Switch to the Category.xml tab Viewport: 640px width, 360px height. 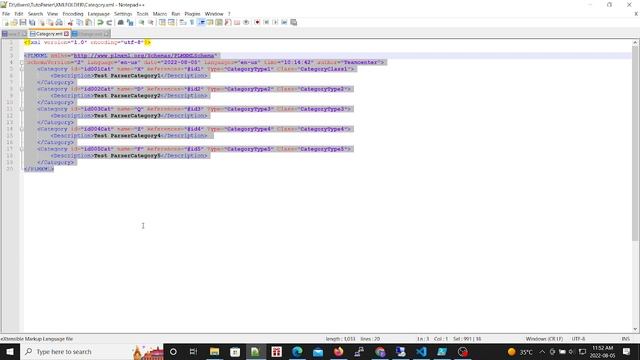pos(49,34)
